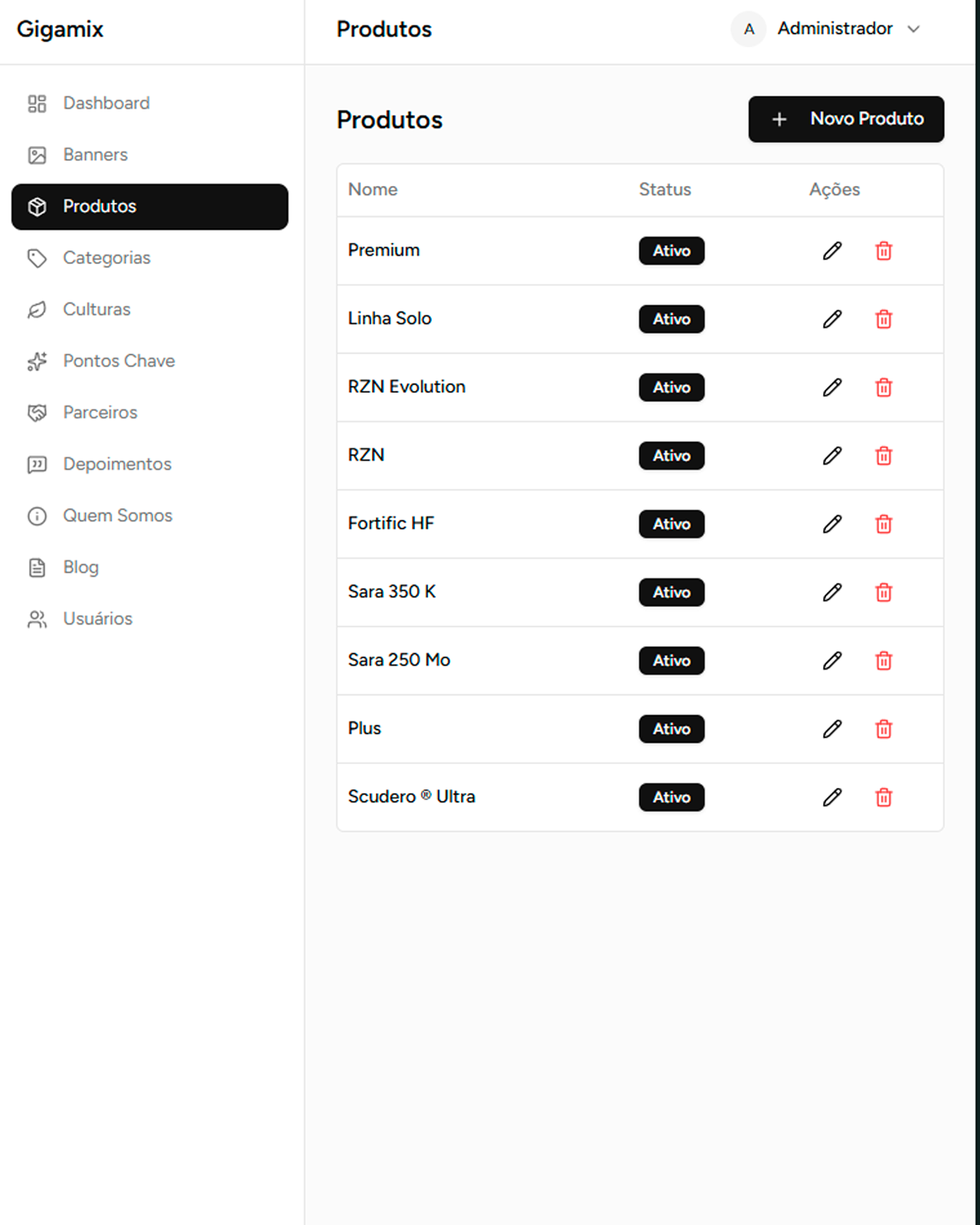Select the Dashboard icon in the sidebar
The image size is (980, 1225).
[x=36, y=103]
